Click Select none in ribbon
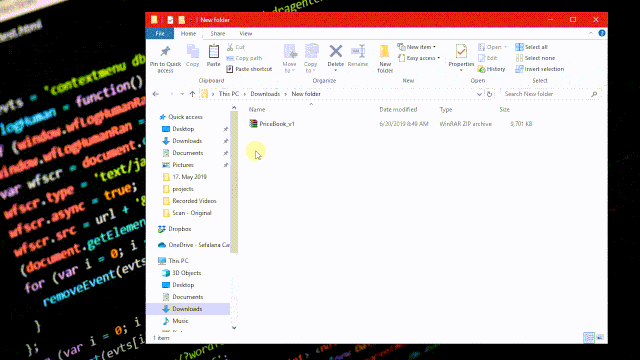Image resolution: width=640 pixels, height=360 pixels. coord(535,58)
